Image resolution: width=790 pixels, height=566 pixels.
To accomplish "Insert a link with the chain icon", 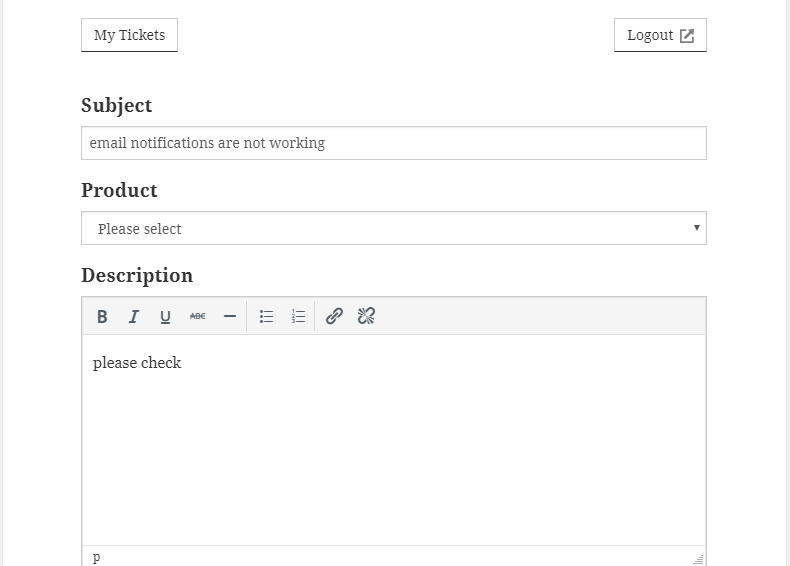I will [334, 317].
